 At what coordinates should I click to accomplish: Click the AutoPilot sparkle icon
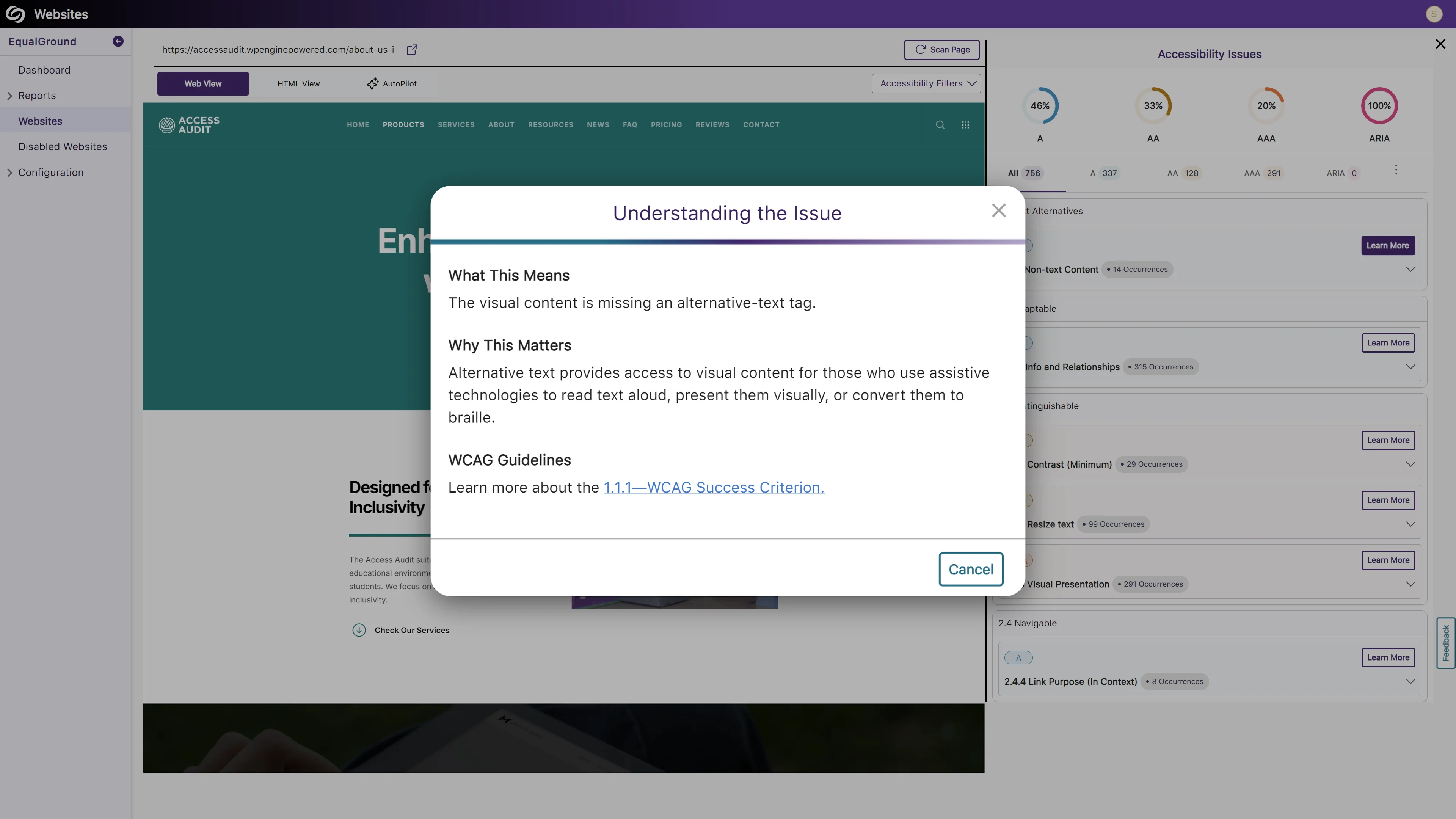(372, 84)
